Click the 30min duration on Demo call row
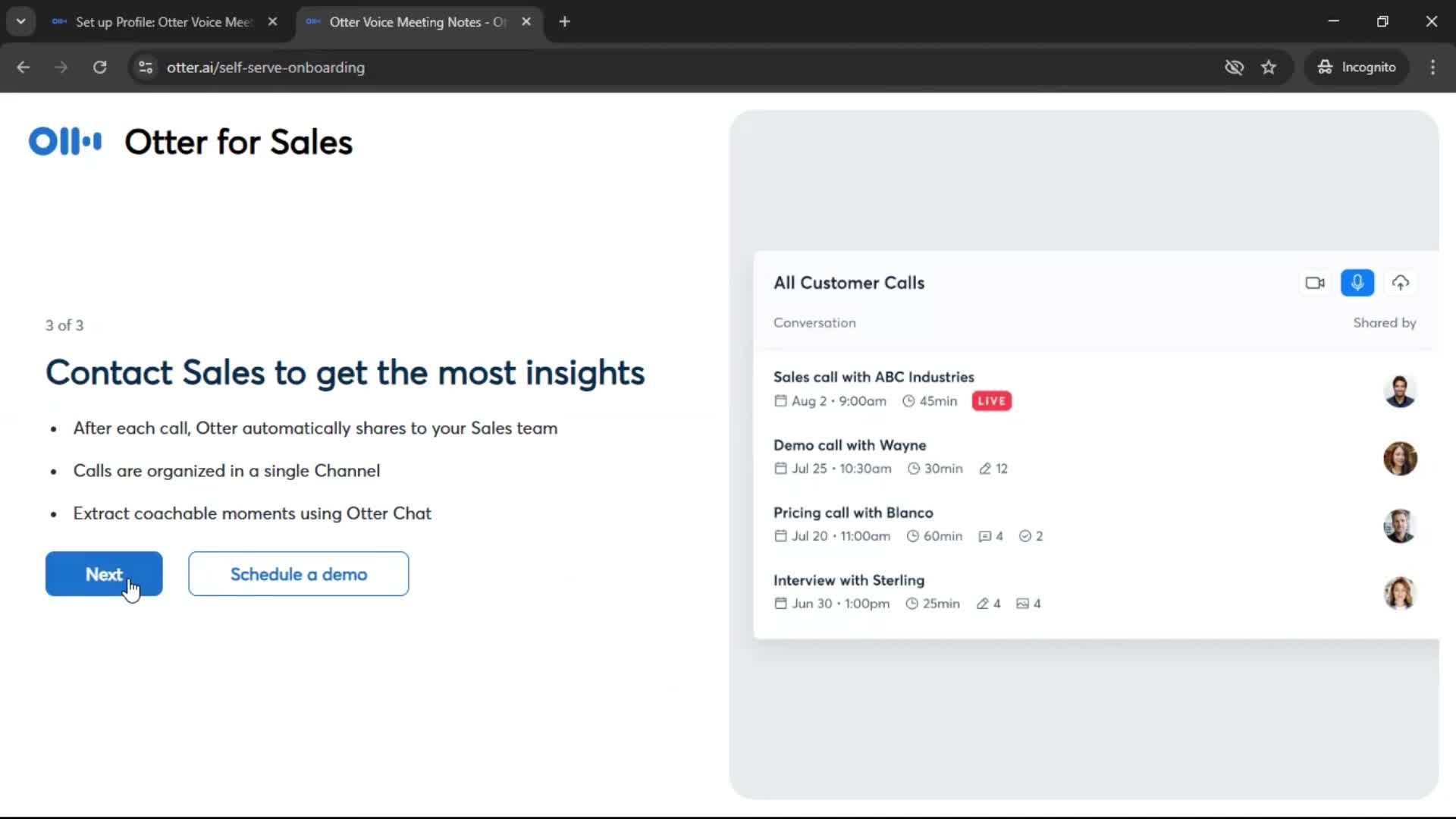This screenshot has height=819, width=1456. [x=943, y=469]
